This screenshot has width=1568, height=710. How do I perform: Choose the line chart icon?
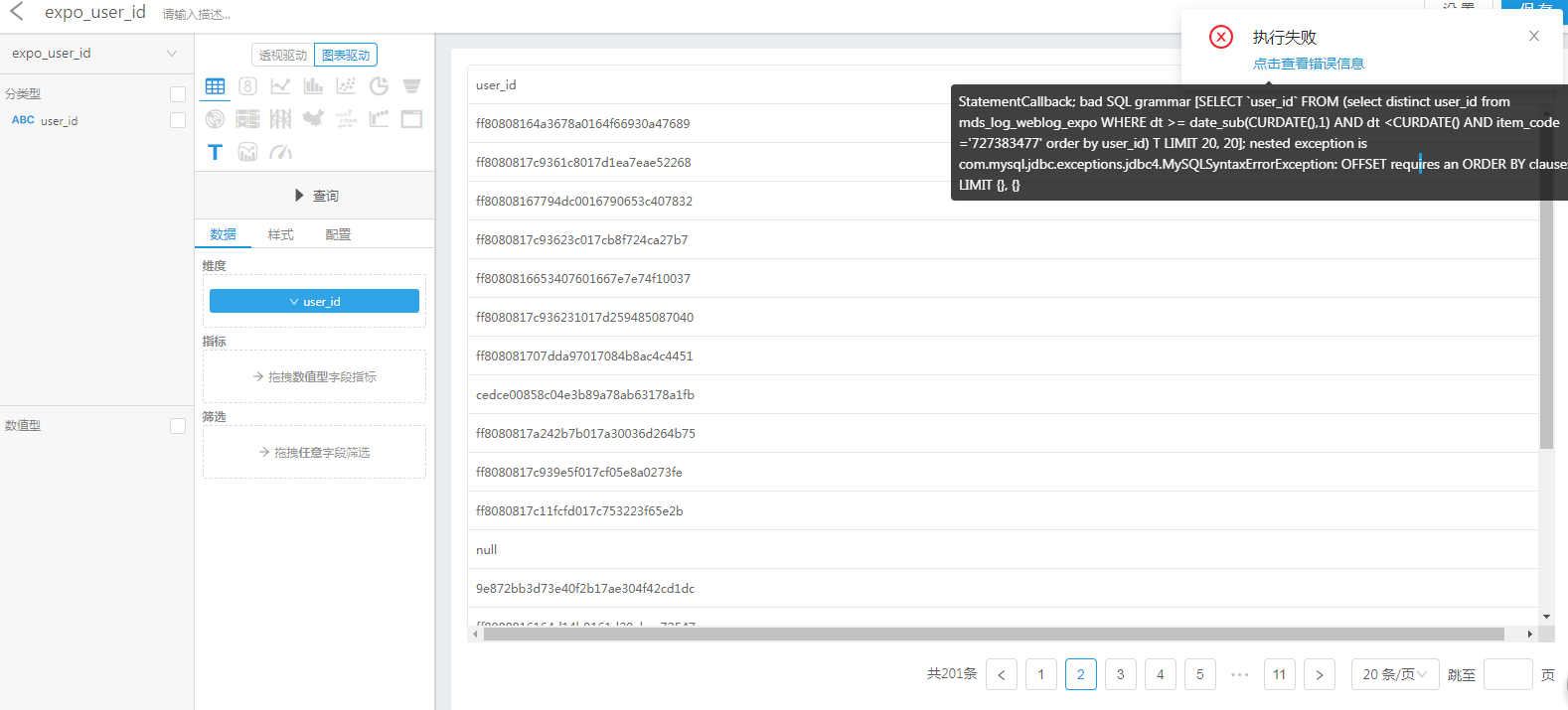280,86
